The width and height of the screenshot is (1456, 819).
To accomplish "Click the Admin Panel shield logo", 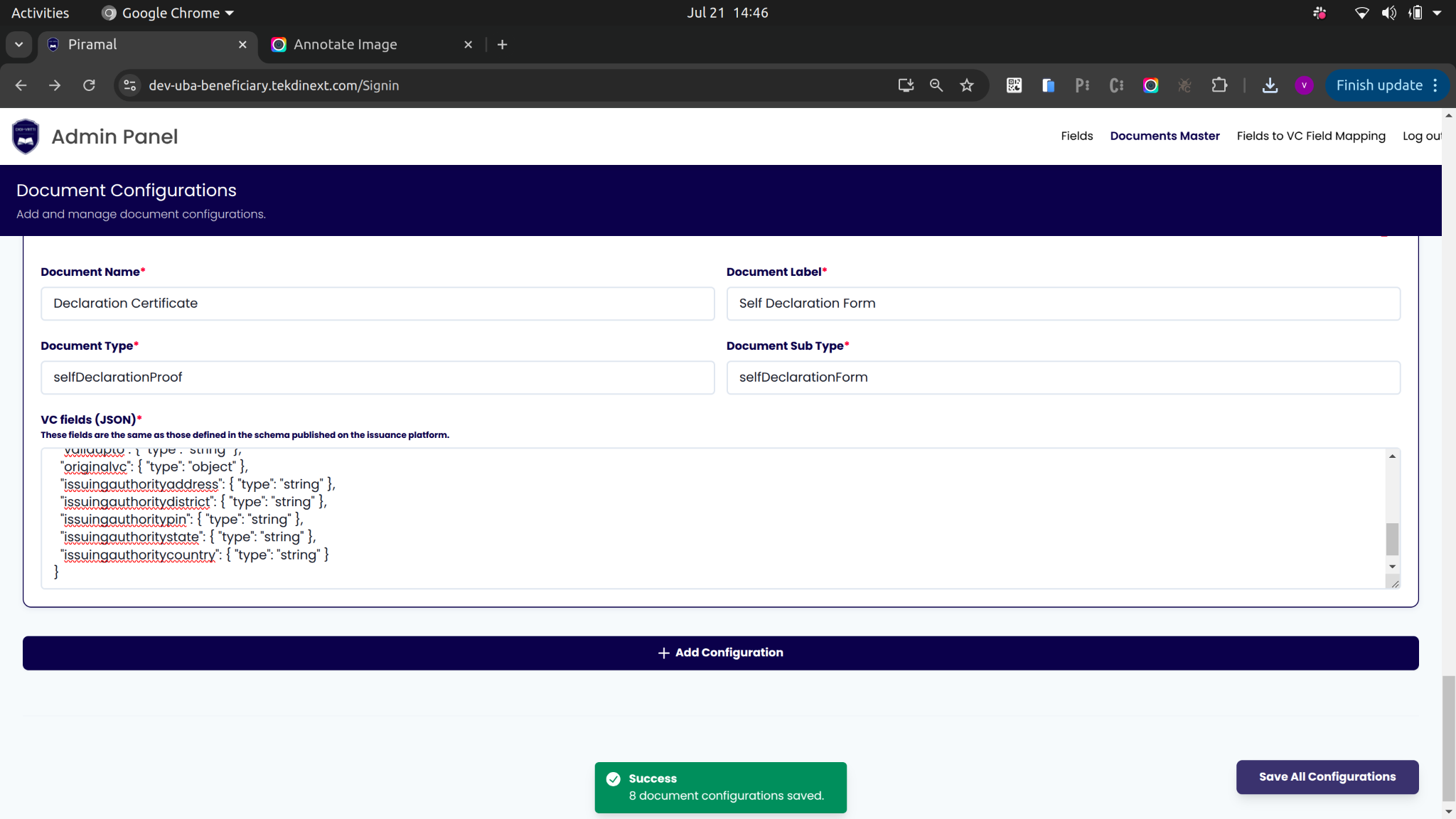I will 26,136.
